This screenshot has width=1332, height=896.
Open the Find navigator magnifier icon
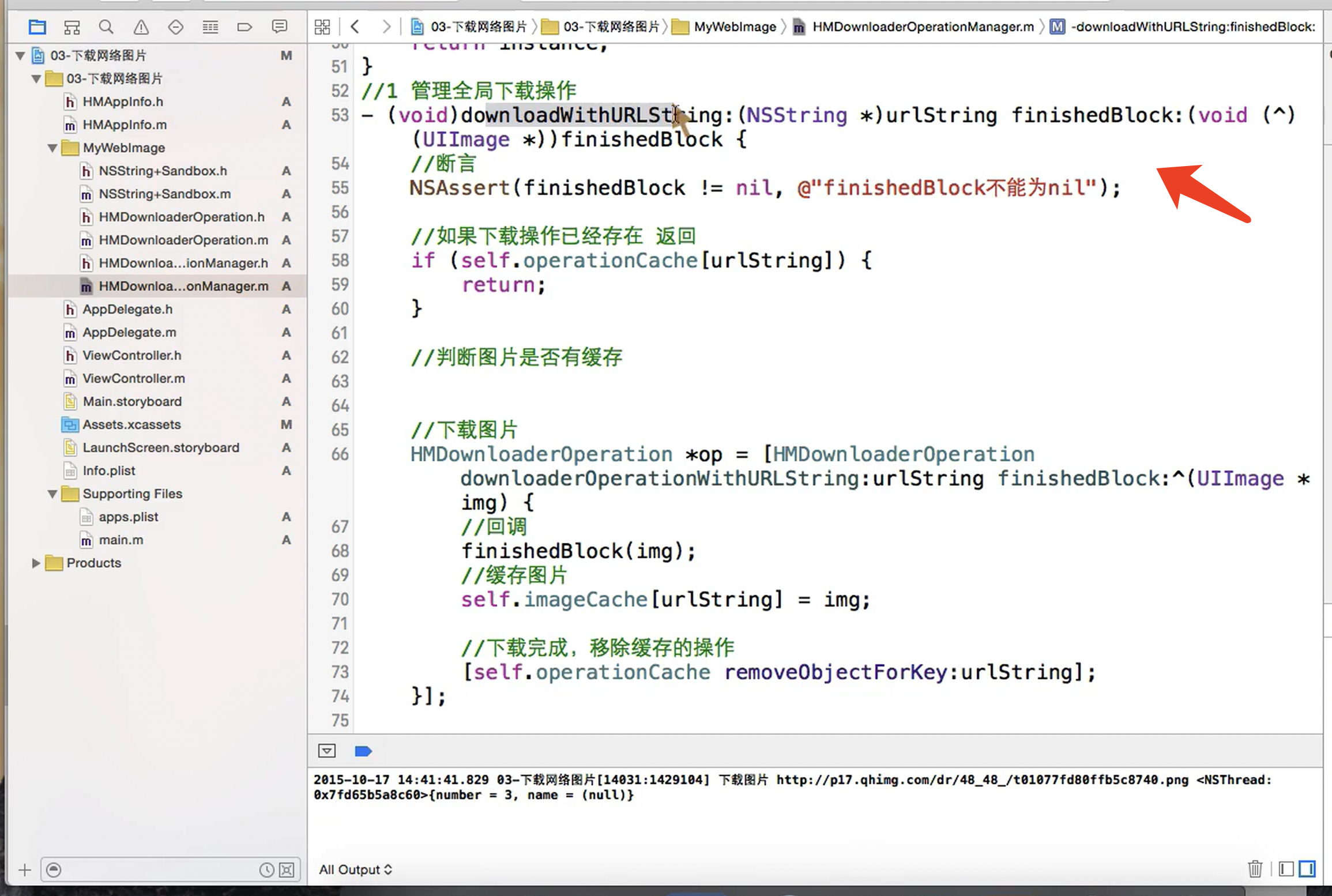coord(106,27)
